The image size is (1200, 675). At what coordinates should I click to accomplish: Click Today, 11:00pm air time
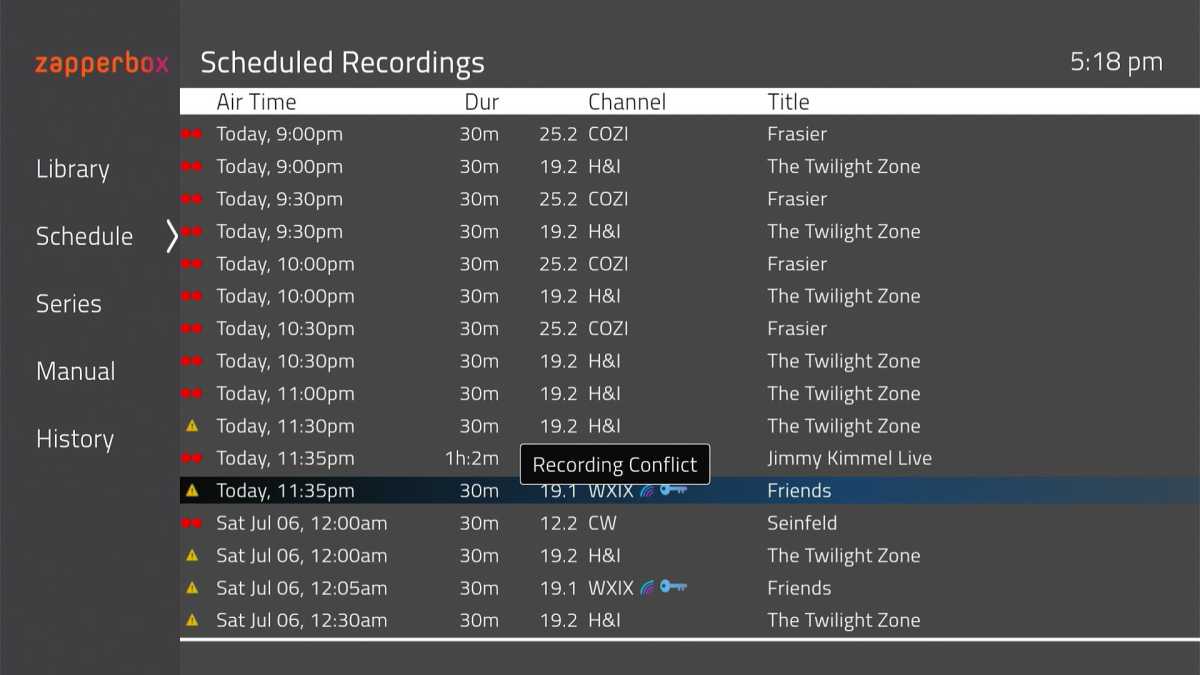coord(285,393)
